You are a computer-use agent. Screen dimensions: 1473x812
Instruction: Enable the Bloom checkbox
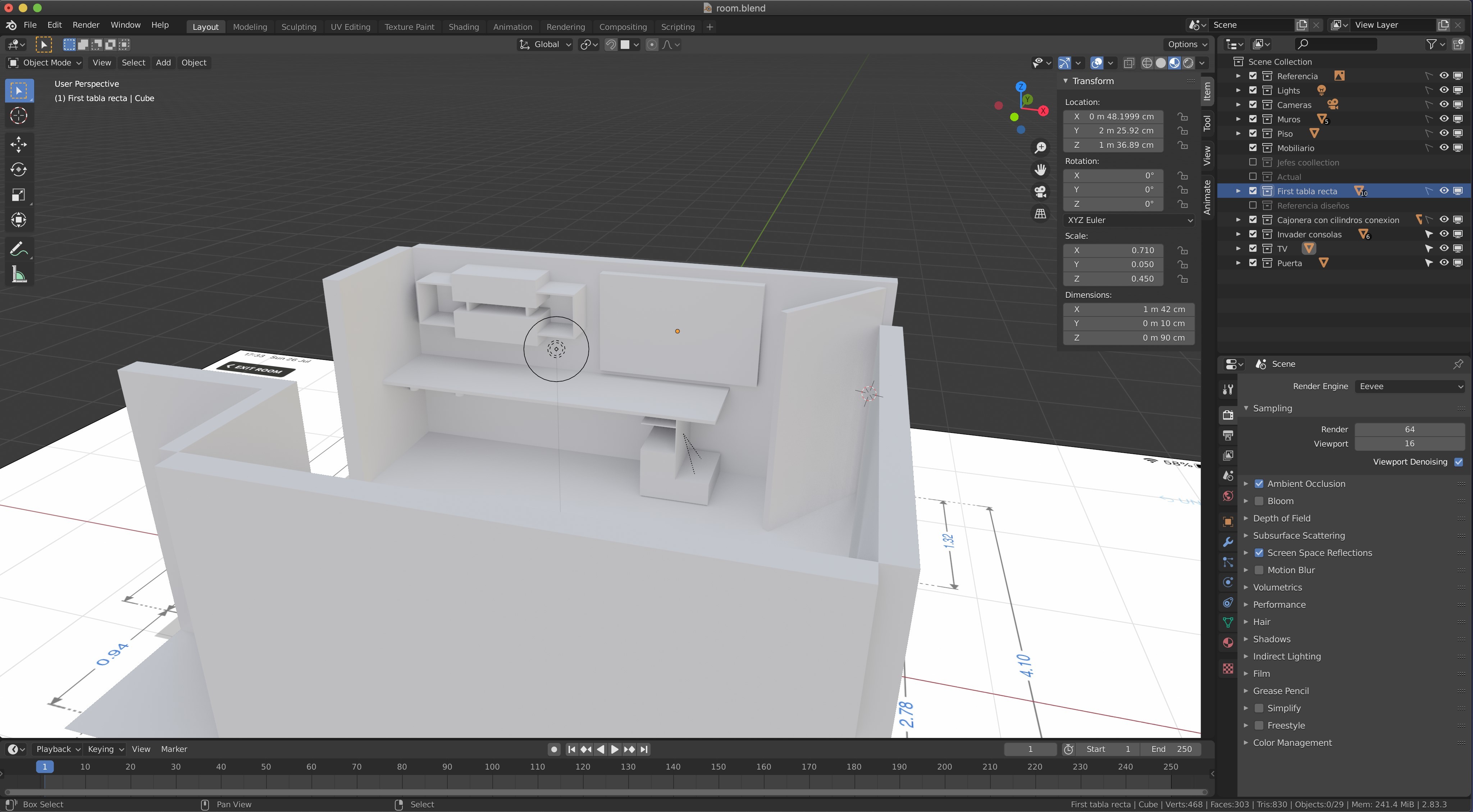(1259, 501)
